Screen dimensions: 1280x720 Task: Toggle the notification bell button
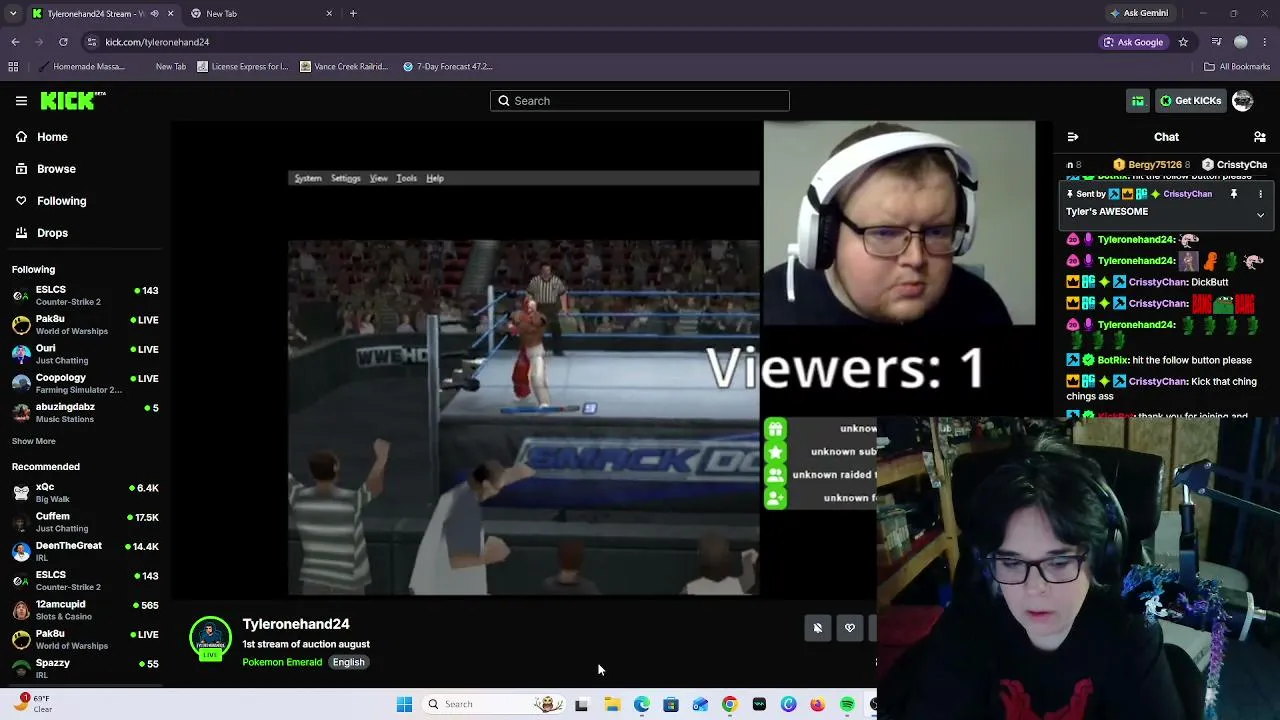pyautogui.click(x=818, y=628)
